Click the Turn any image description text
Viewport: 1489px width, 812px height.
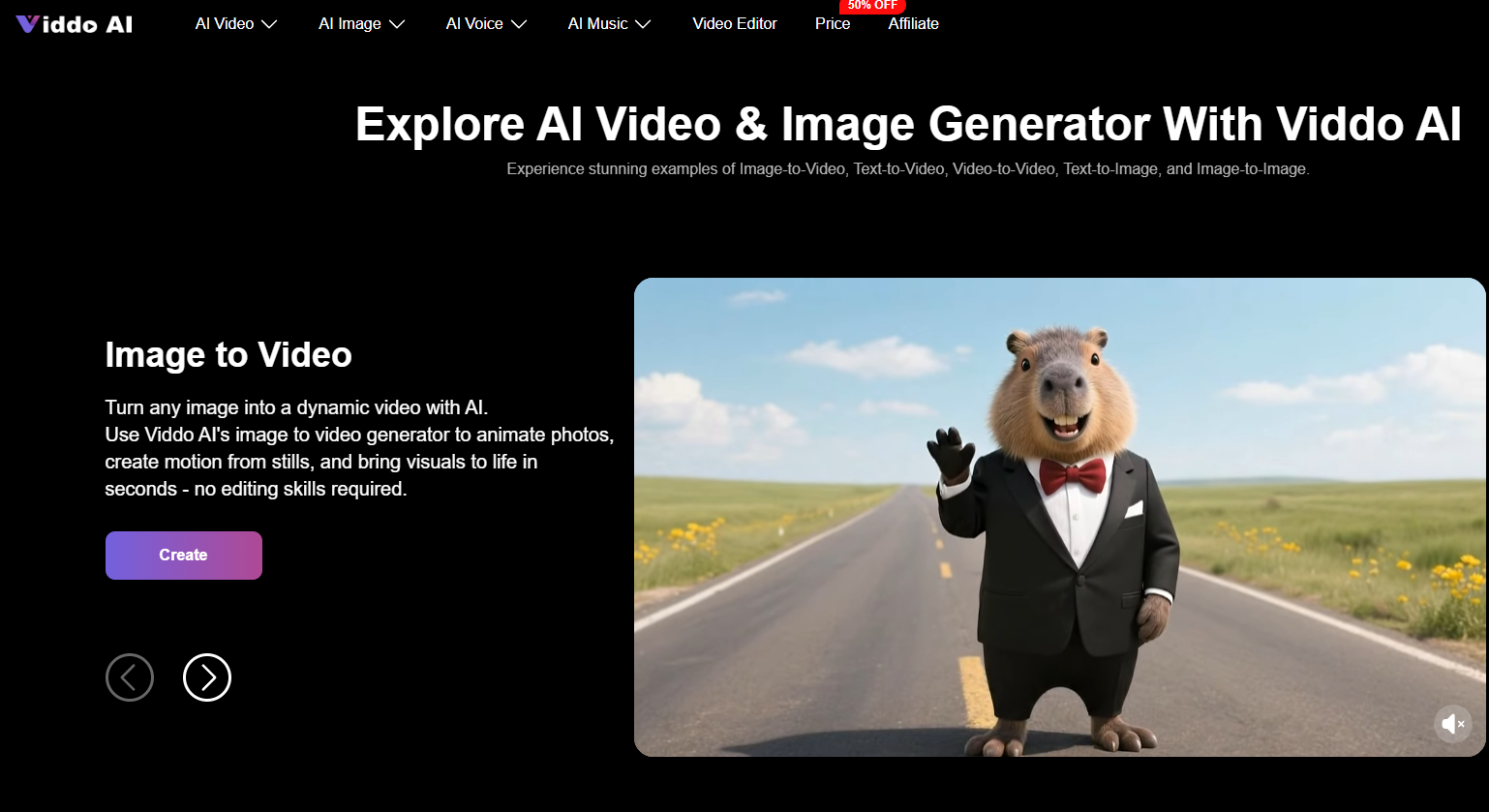point(359,448)
